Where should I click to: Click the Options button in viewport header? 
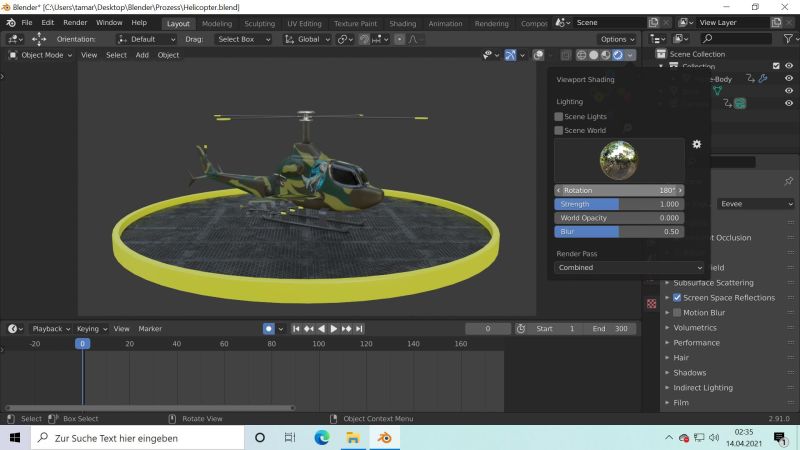click(618, 39)
